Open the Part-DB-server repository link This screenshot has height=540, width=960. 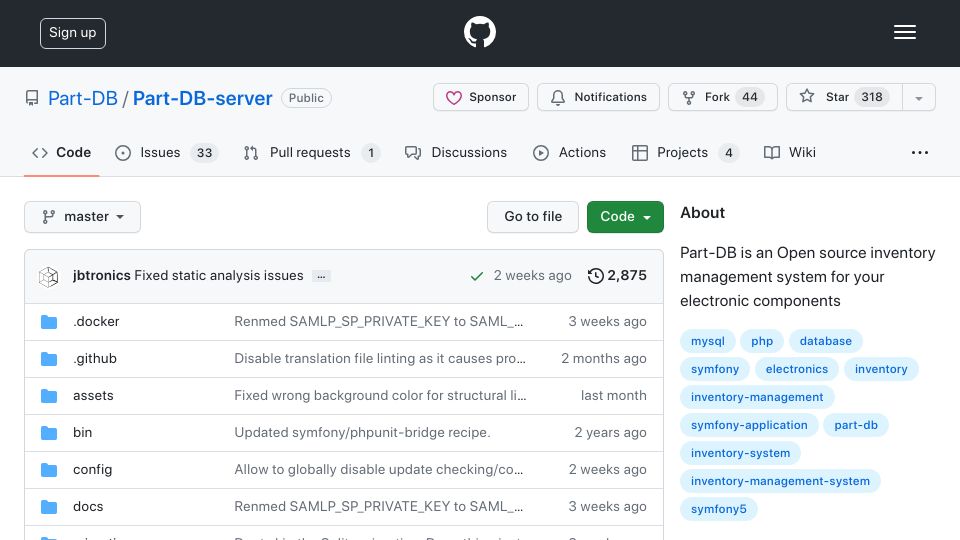[203, 98]
